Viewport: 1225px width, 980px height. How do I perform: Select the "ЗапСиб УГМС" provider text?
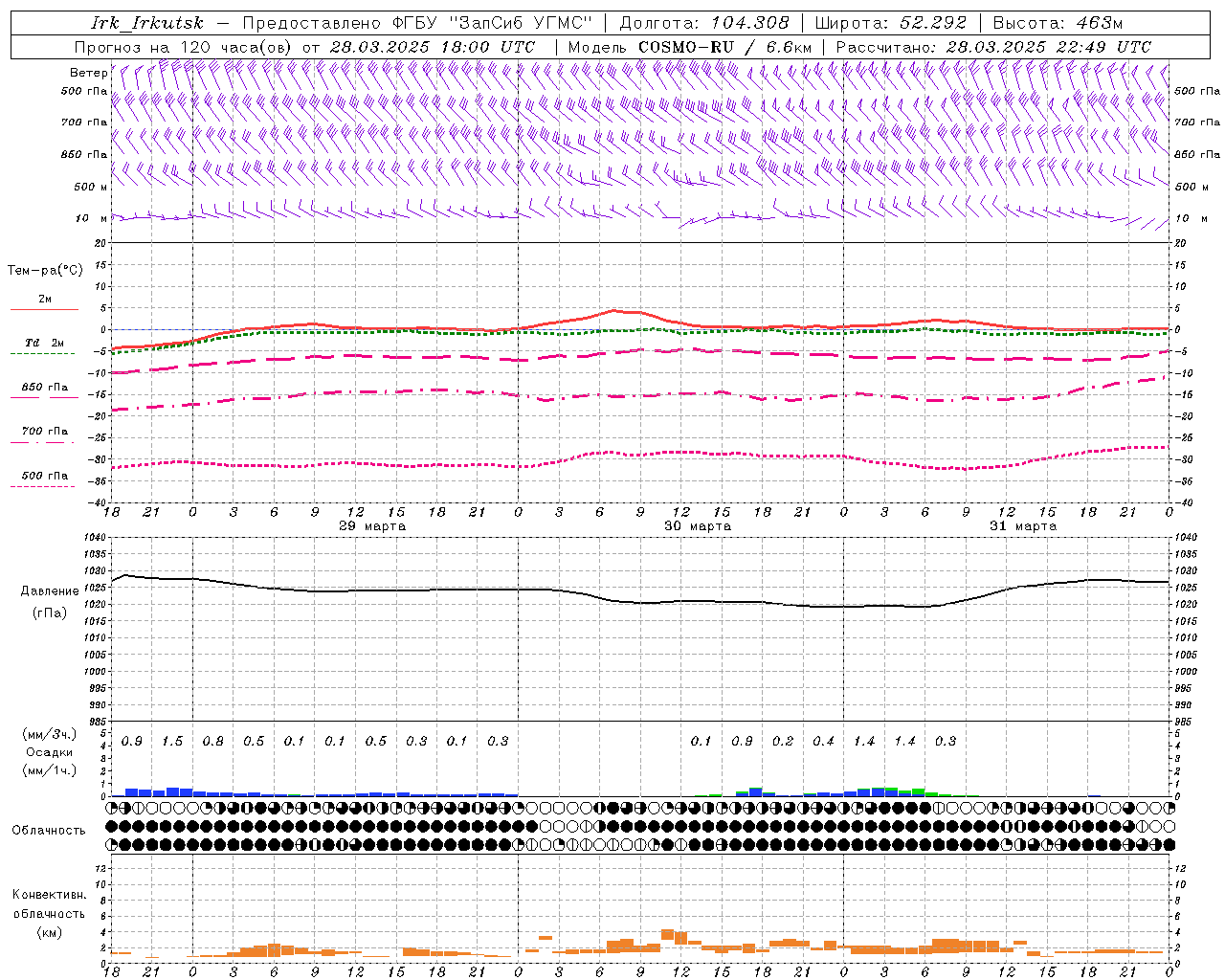521,23
